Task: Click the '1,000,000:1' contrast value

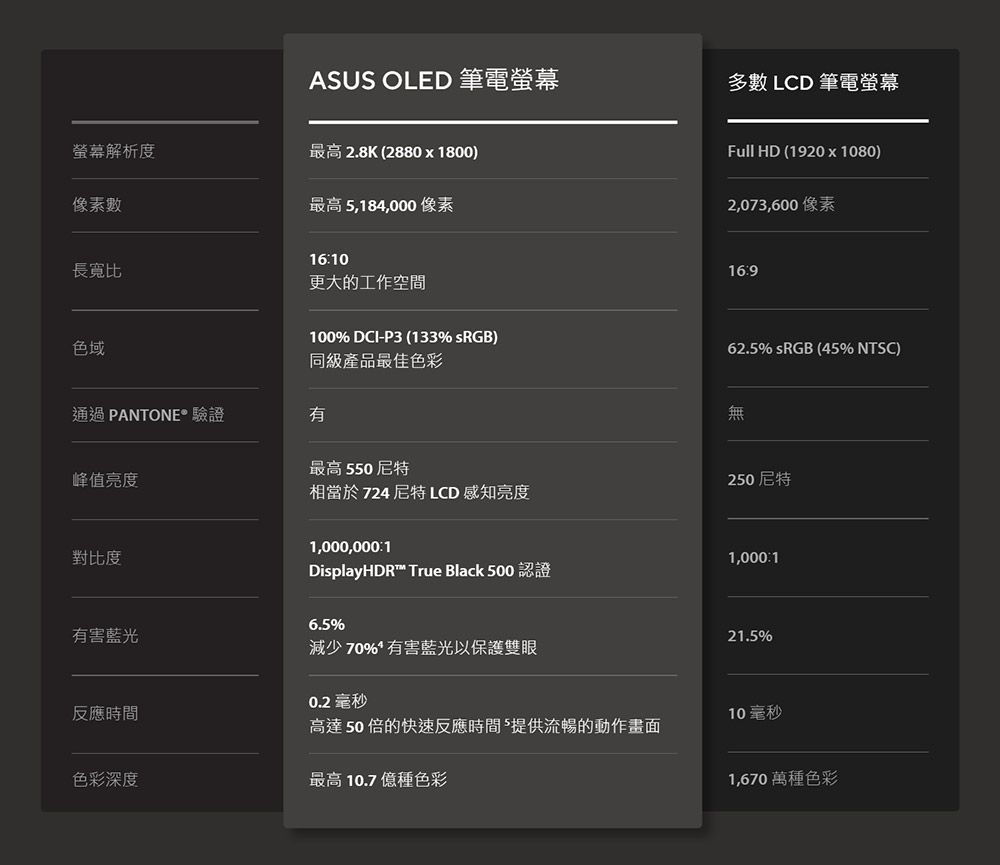Action: (x=350, y=547)
